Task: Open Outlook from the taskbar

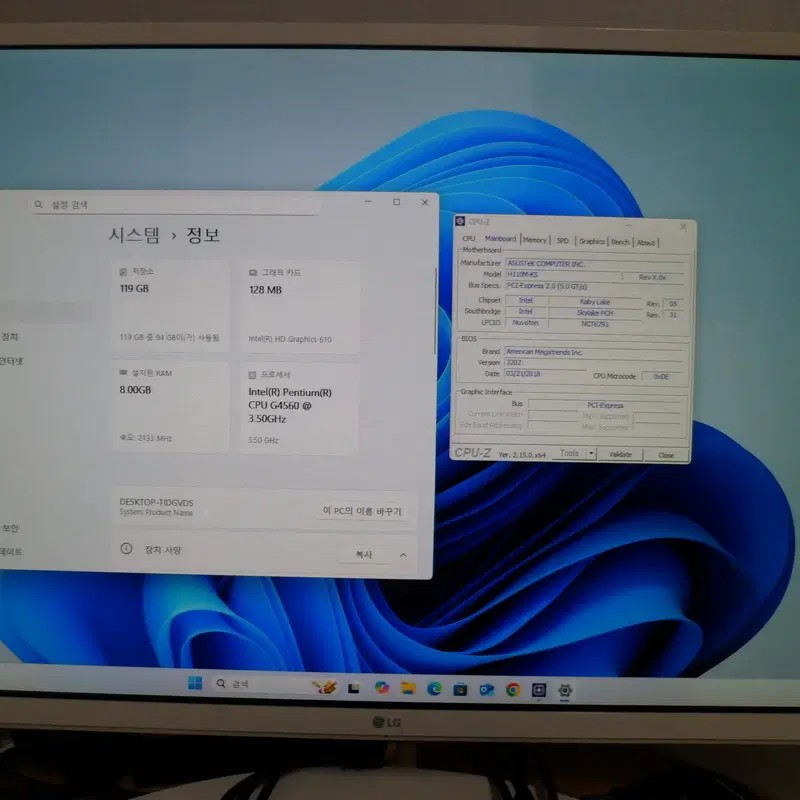Action: (486, 690)
